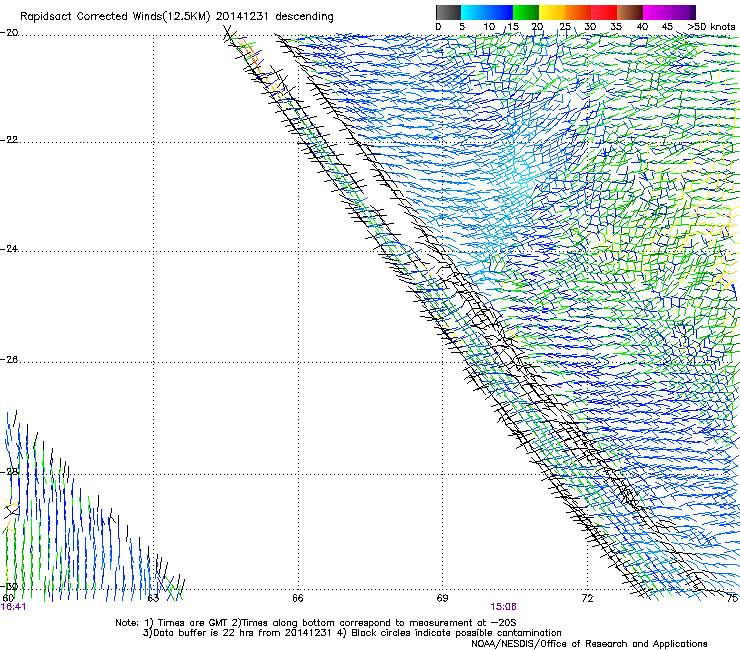Click the brown 35-40 knots legend swatch
740x650 pixels.
pos(630,12)
